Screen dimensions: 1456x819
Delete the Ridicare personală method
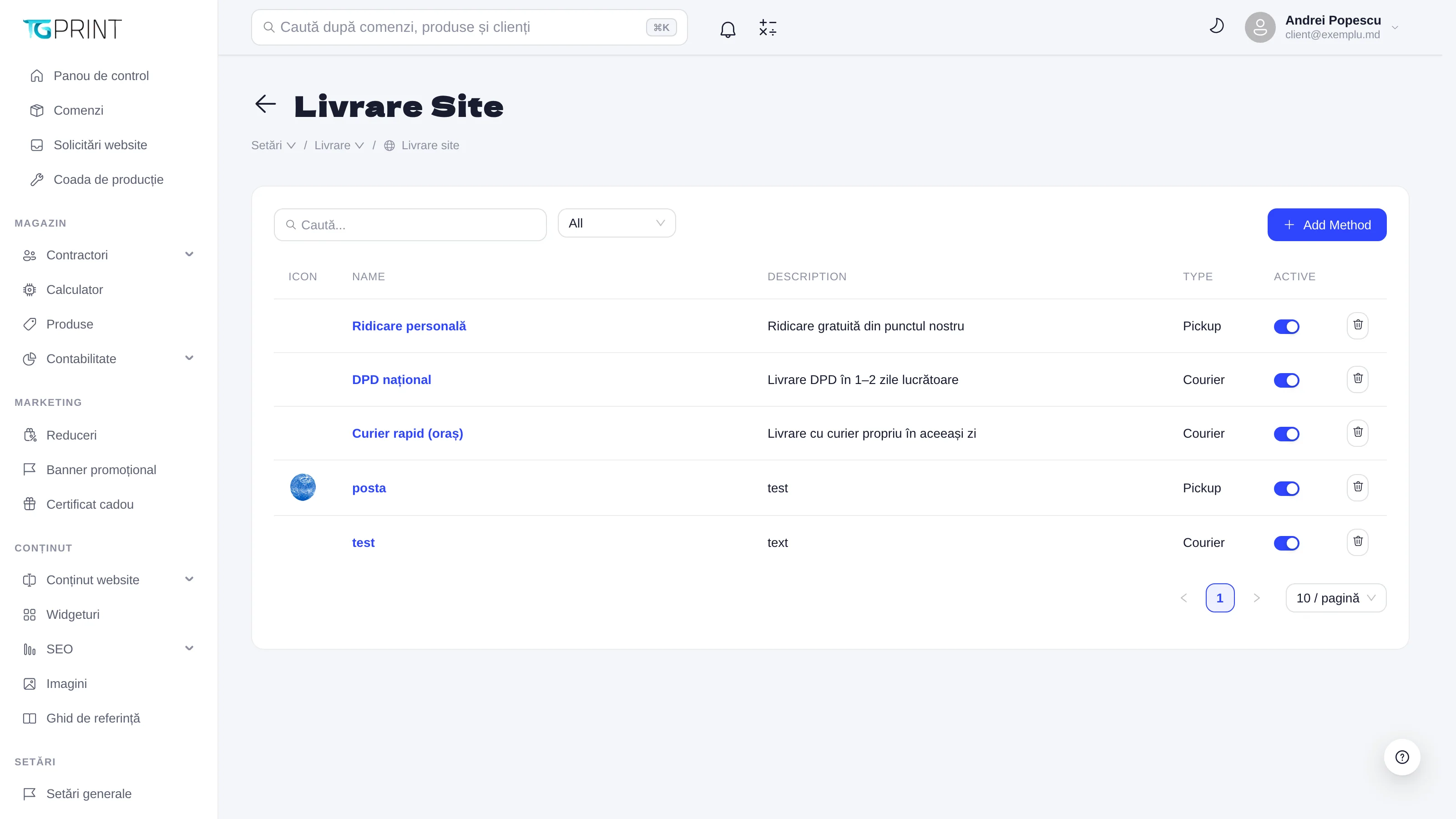click(1357, 326)
